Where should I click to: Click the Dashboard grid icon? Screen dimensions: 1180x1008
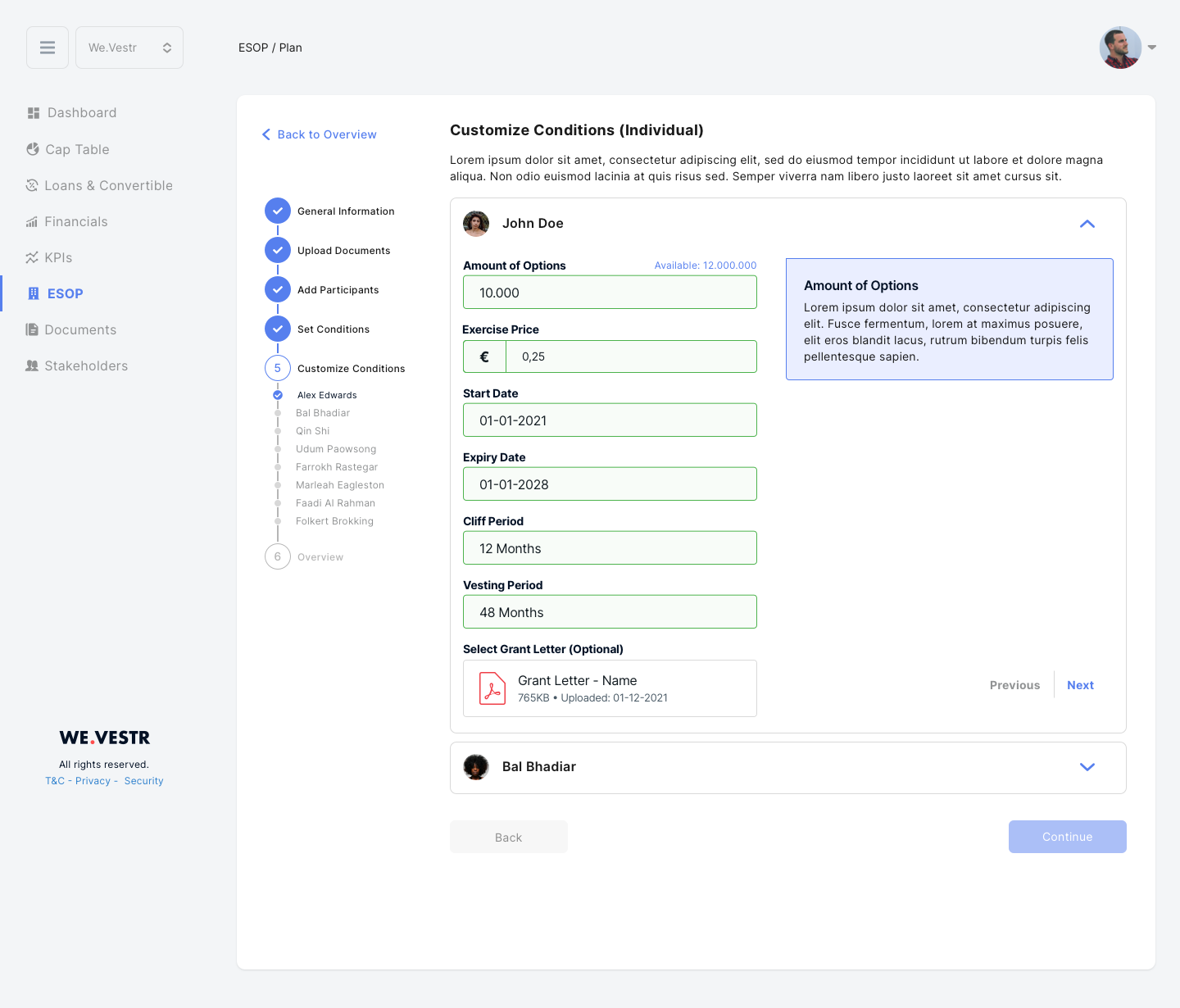click(34, 113)
